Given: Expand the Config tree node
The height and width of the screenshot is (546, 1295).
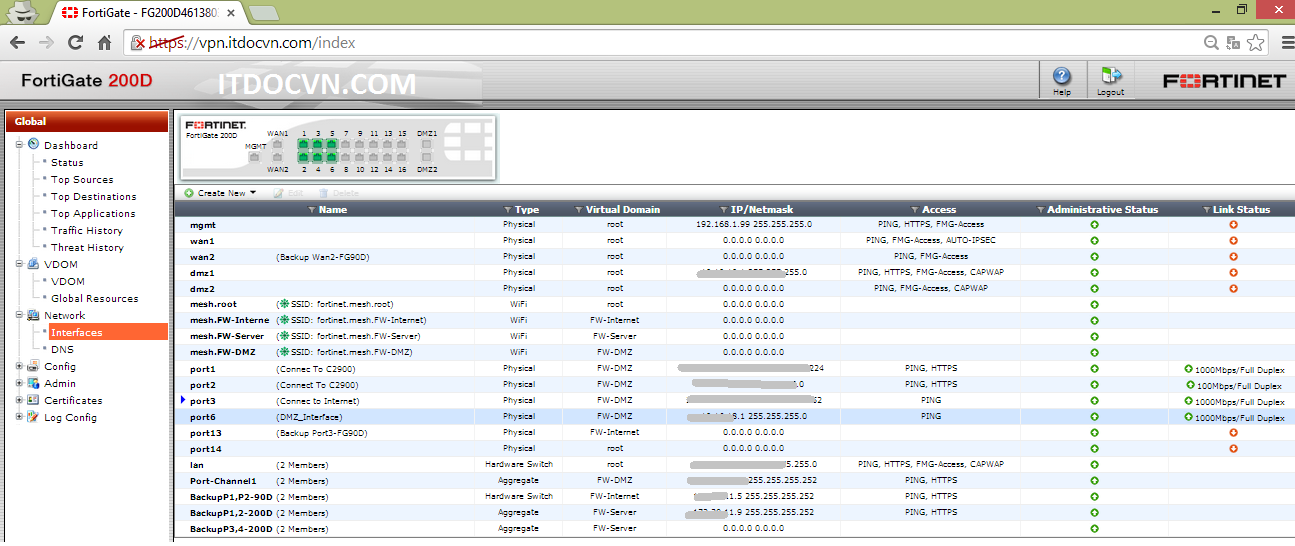Looking at the screenshot, I should tap(19, 367).
